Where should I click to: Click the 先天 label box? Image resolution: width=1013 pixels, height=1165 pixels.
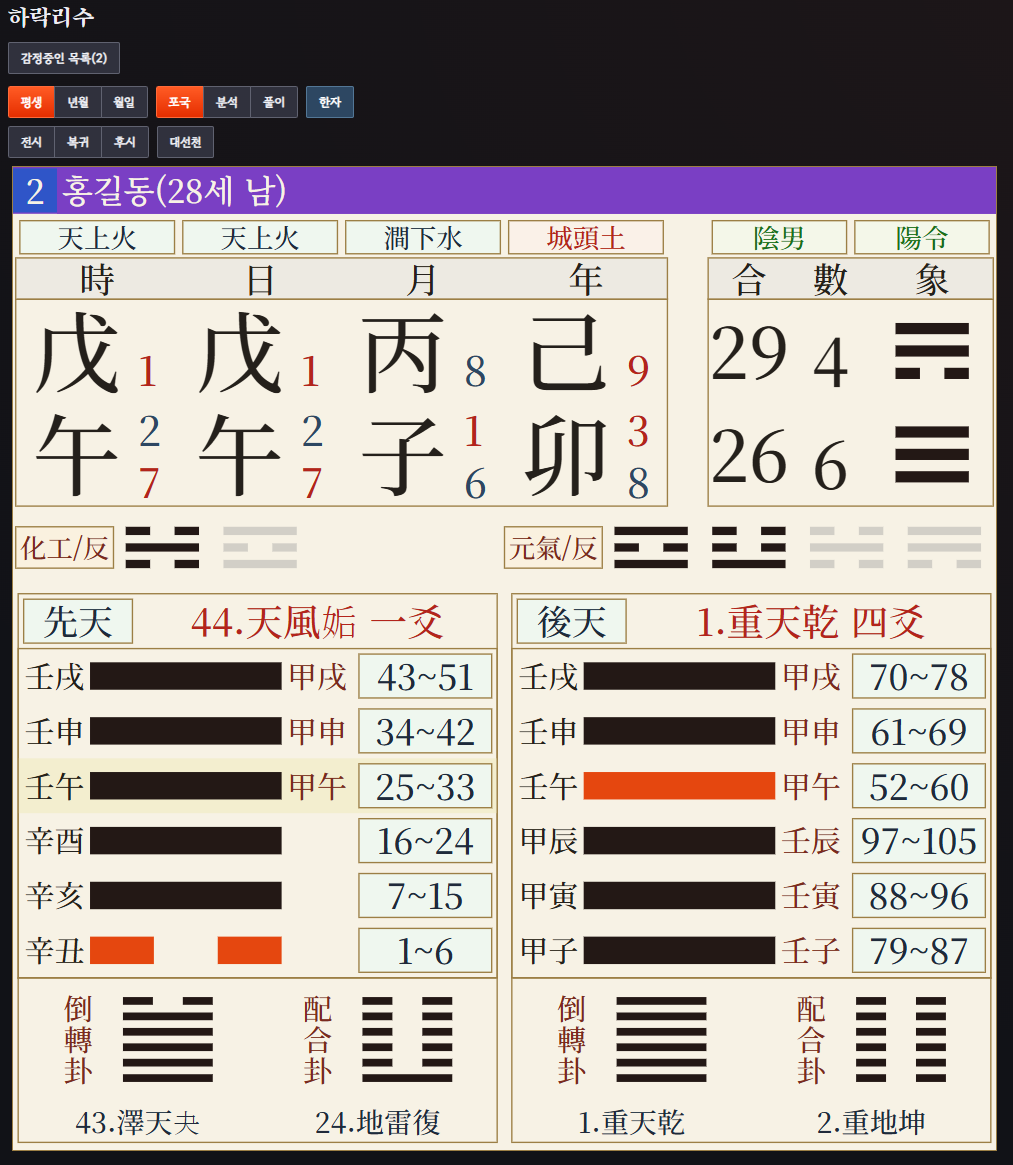[x=78, y=621]
